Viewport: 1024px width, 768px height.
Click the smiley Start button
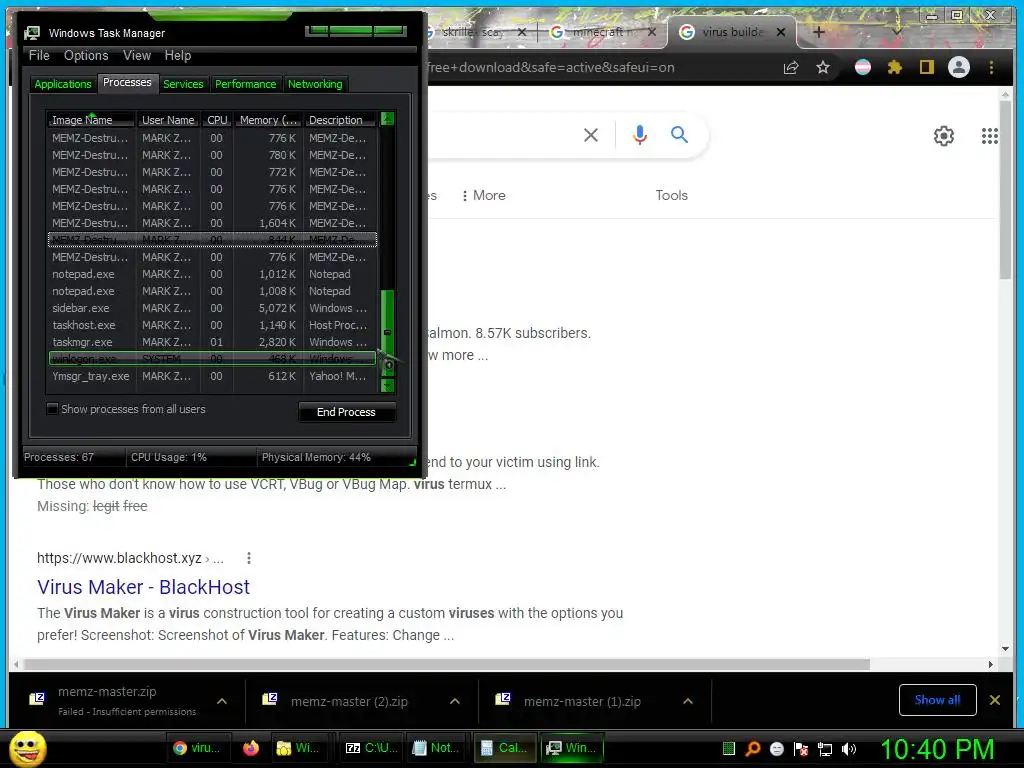(28, 748)
